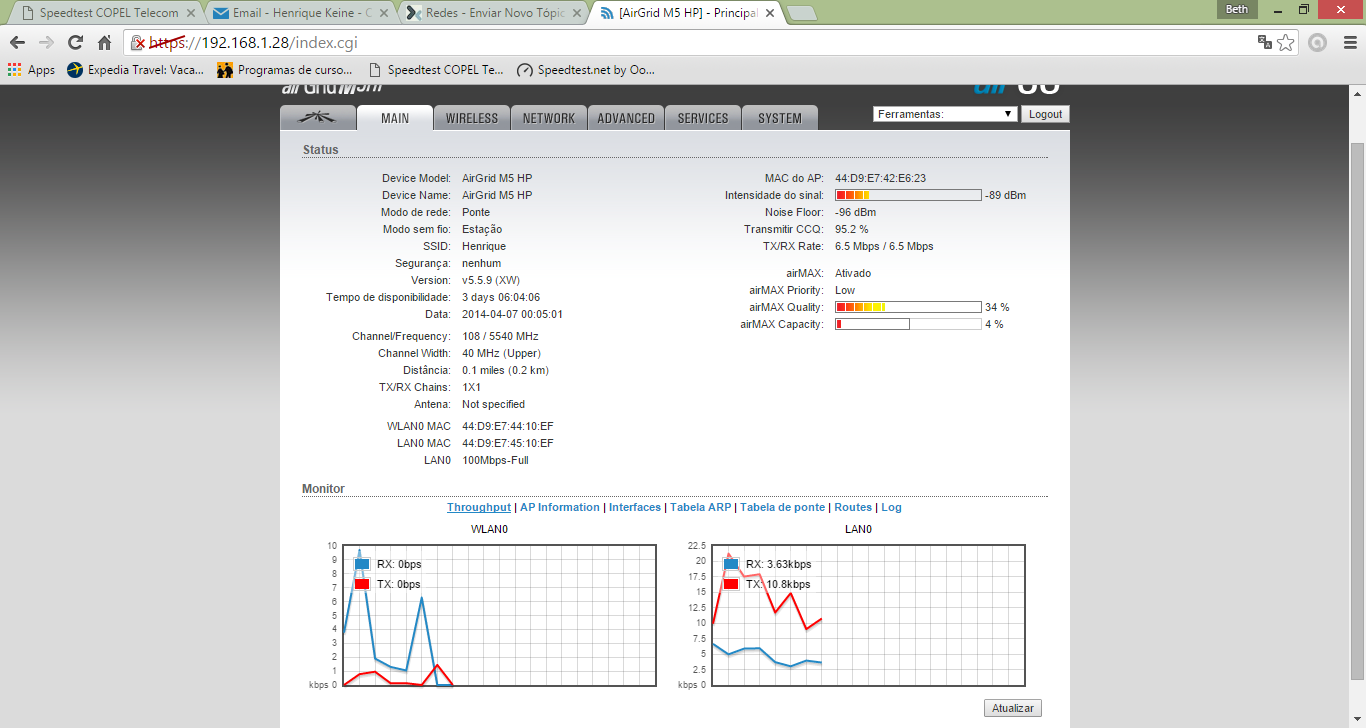Go to the browser home icon

[x=104, y=43]
